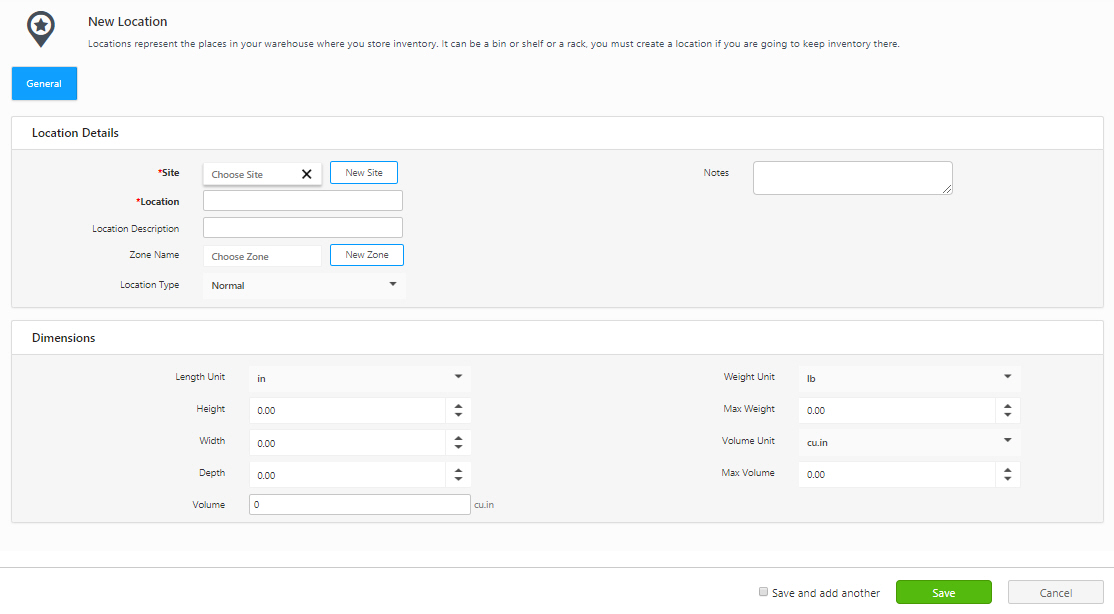1114x614 pixels.
Task: Click the New Zone button
Action: coord(367,255)
